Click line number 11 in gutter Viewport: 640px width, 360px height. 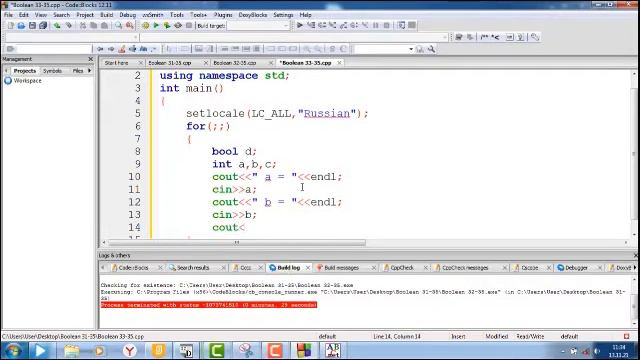coord(134,189)
